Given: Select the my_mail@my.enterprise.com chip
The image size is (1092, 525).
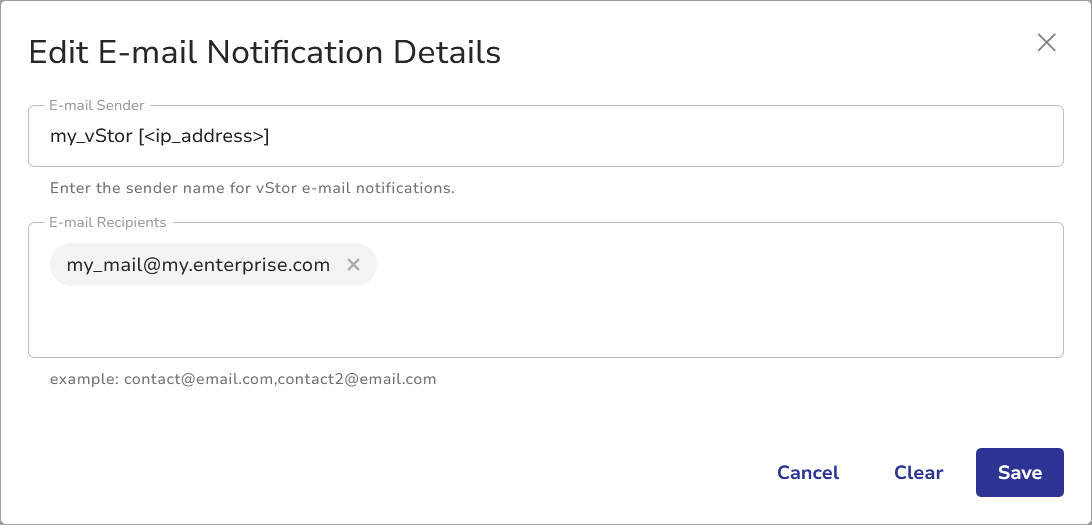Looking at the screenshot, I should coord(198,265).
